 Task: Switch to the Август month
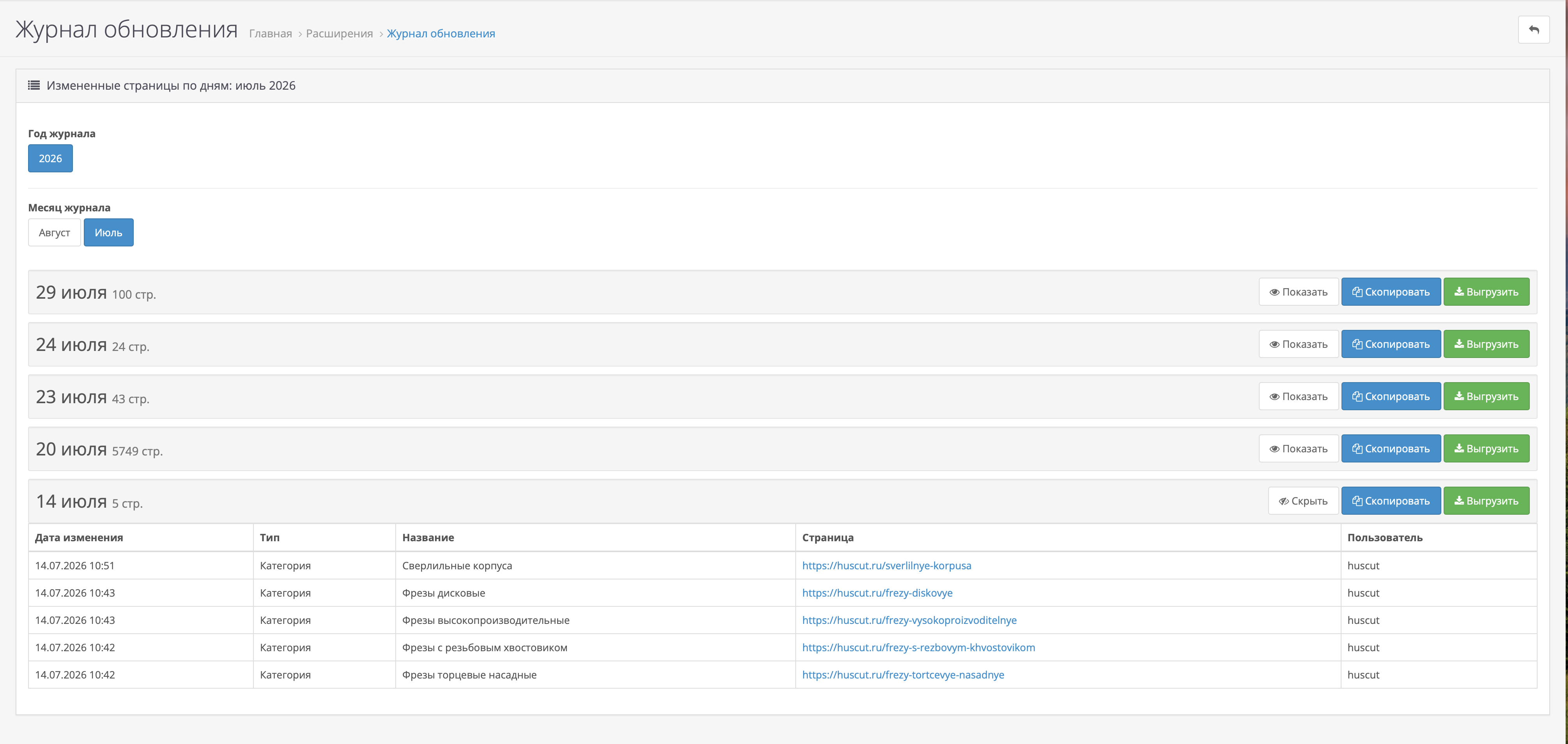click(54, 232)
